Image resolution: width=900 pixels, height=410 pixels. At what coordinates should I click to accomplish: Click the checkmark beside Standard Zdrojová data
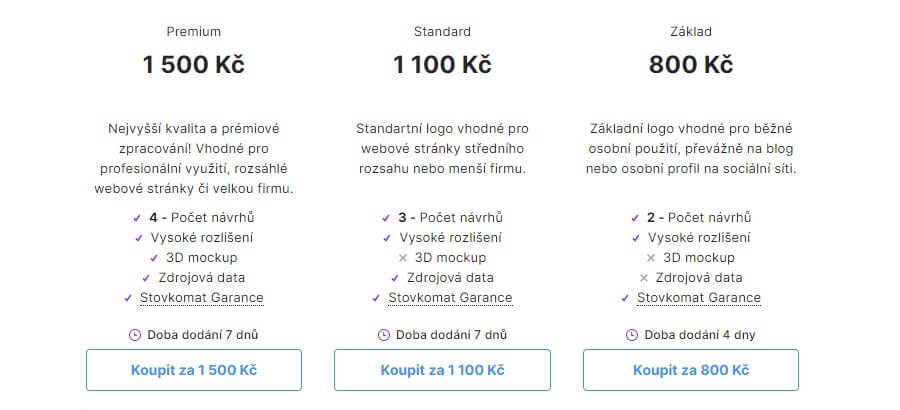click(395, 278)
